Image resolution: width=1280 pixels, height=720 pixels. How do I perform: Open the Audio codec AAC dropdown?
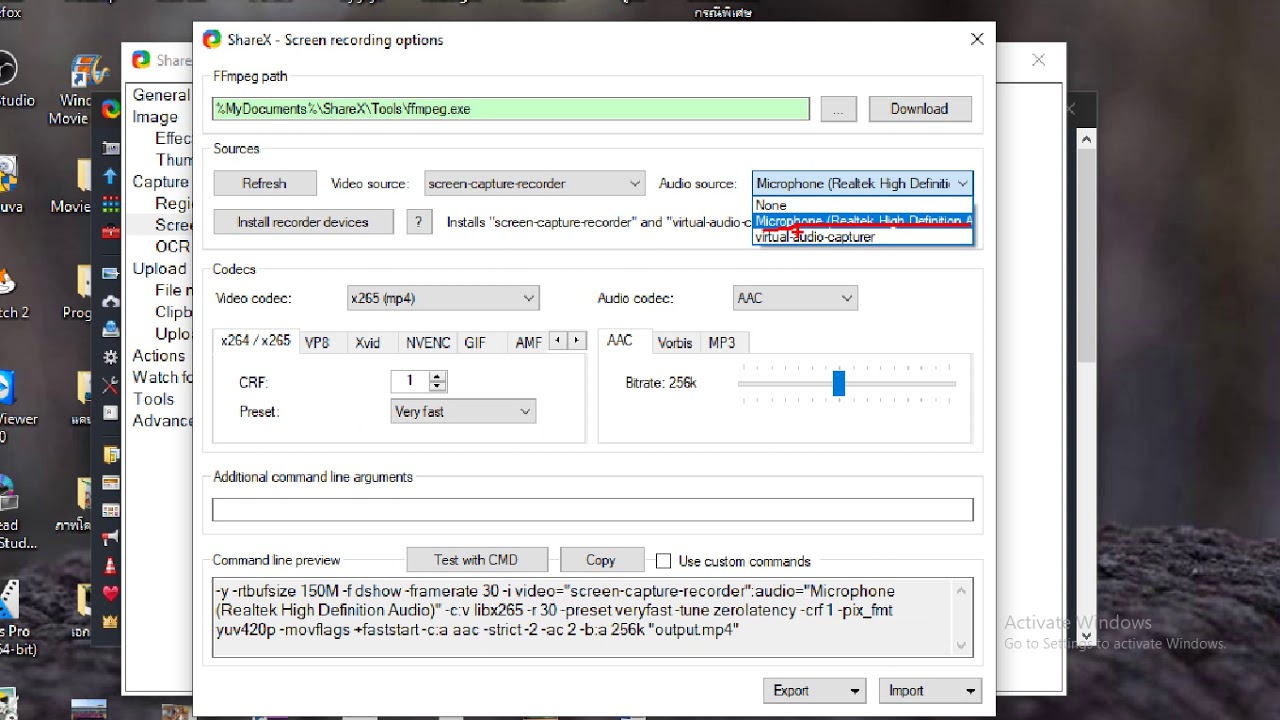[x=795, y=298]
